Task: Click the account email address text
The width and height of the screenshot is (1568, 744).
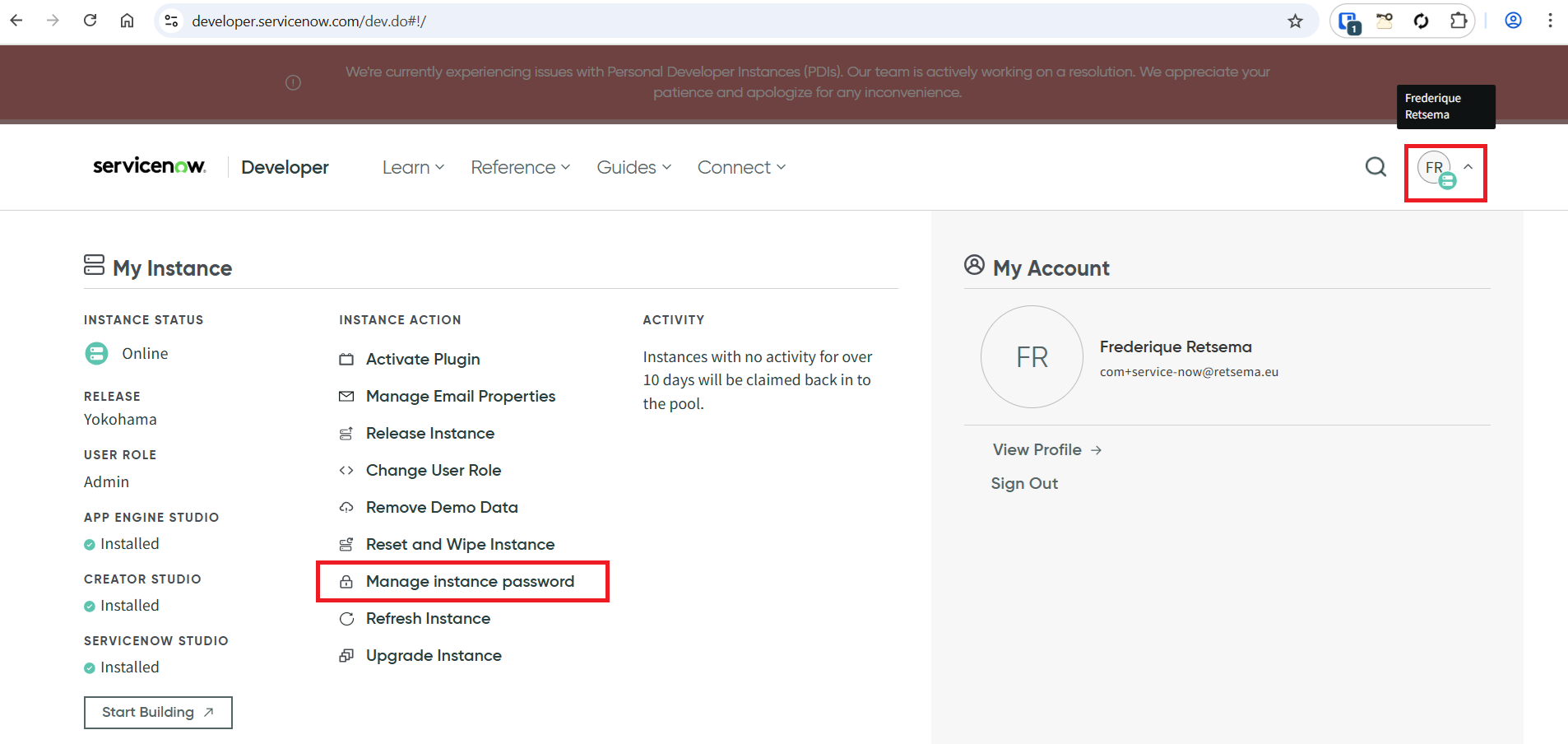Action: (1189, 372)
